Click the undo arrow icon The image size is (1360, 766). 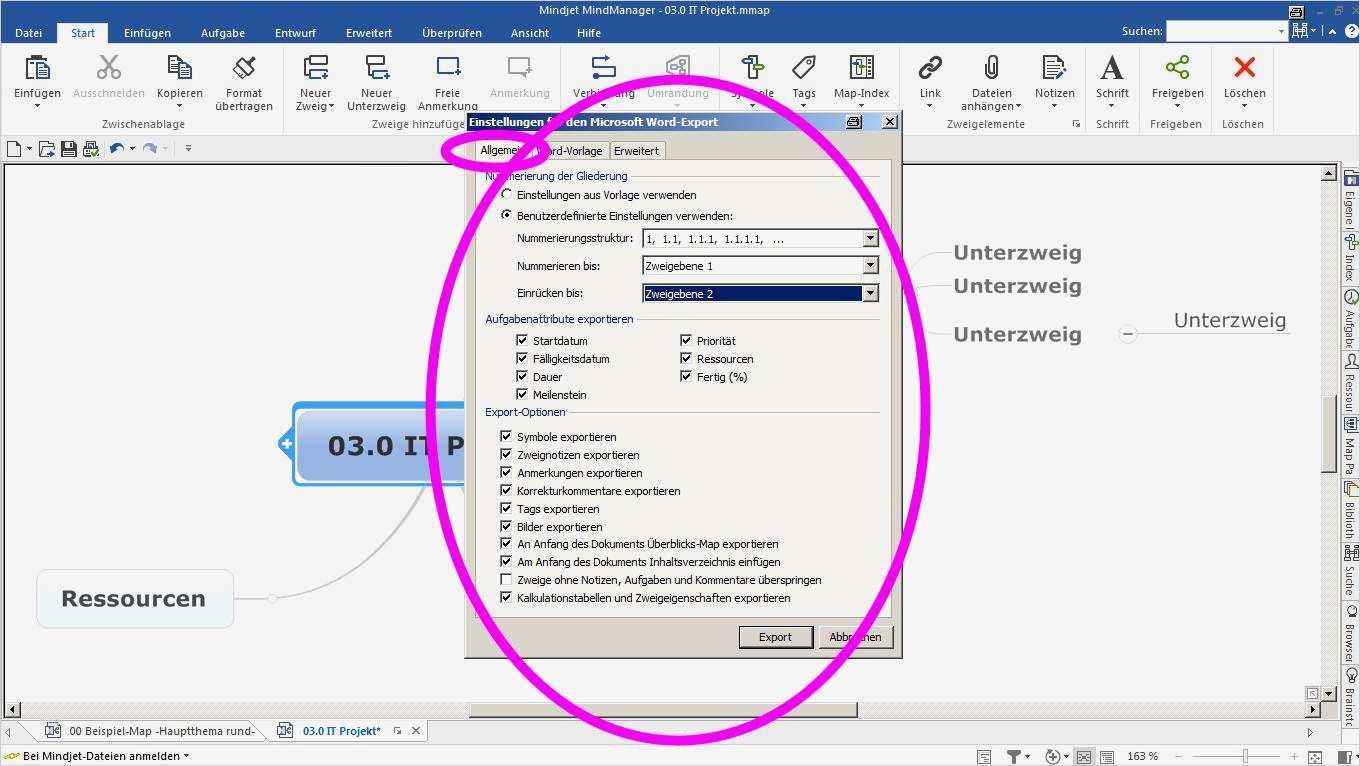click(116, 149)
